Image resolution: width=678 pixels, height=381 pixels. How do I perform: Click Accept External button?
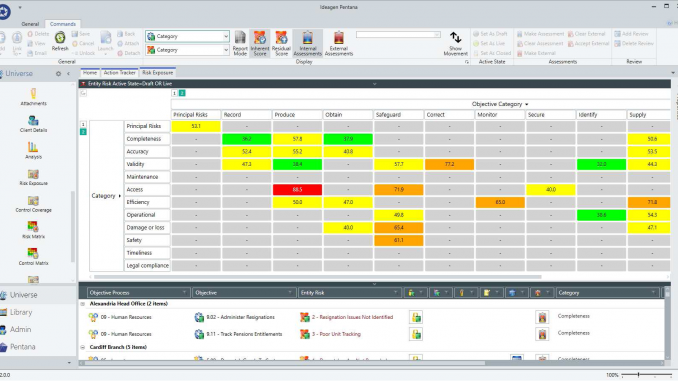pyautogui.click(x=588, y=43)
